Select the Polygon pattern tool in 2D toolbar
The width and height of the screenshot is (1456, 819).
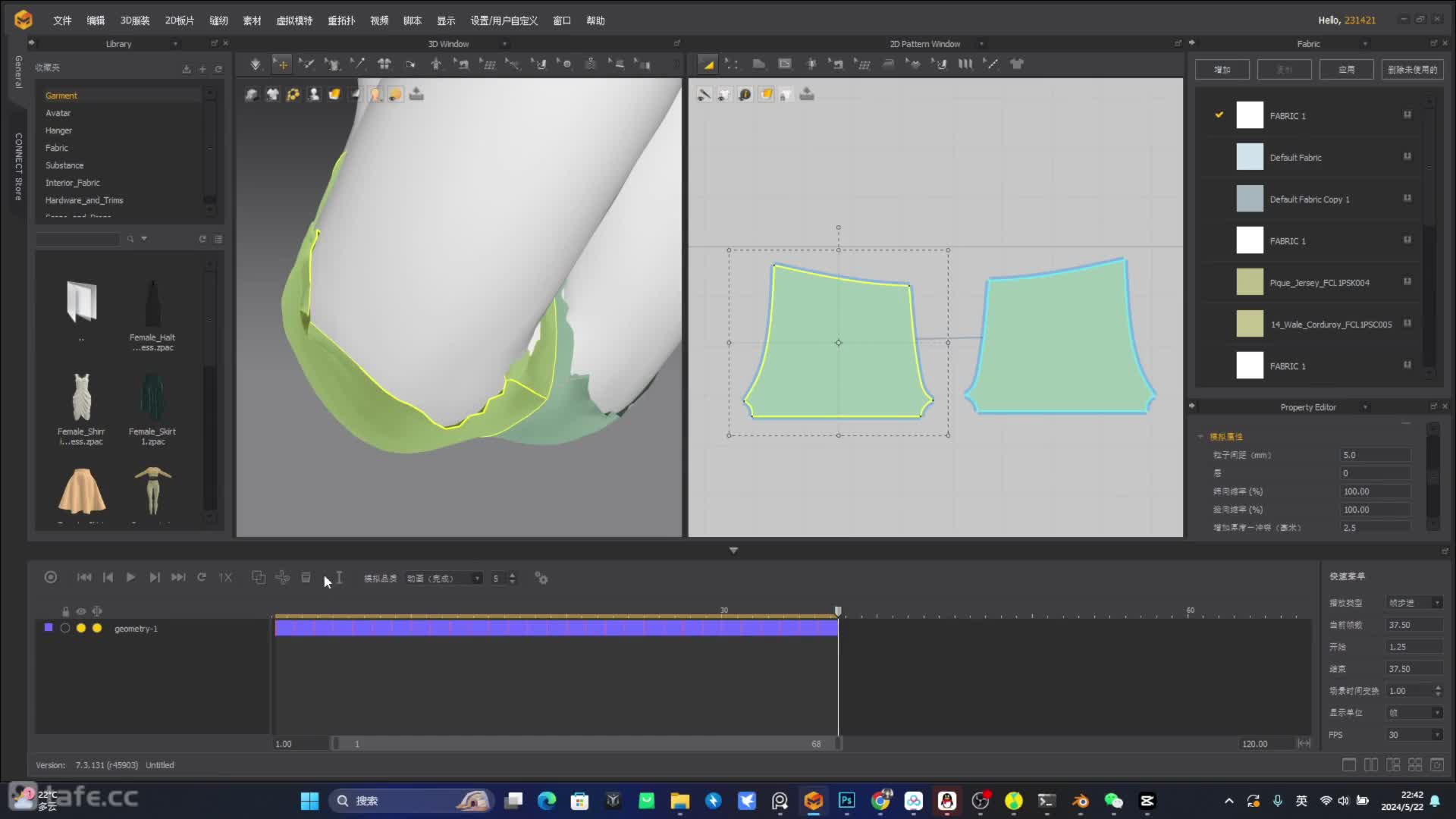tap(758, 64)
